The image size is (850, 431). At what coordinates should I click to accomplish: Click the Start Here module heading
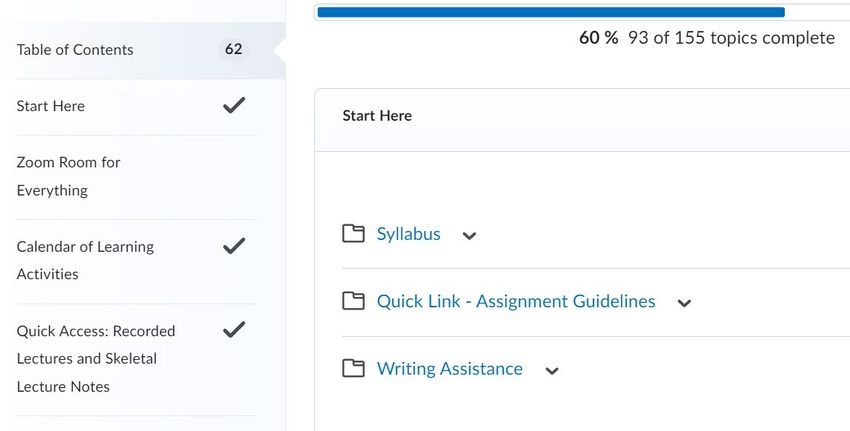tap(377, 115)
